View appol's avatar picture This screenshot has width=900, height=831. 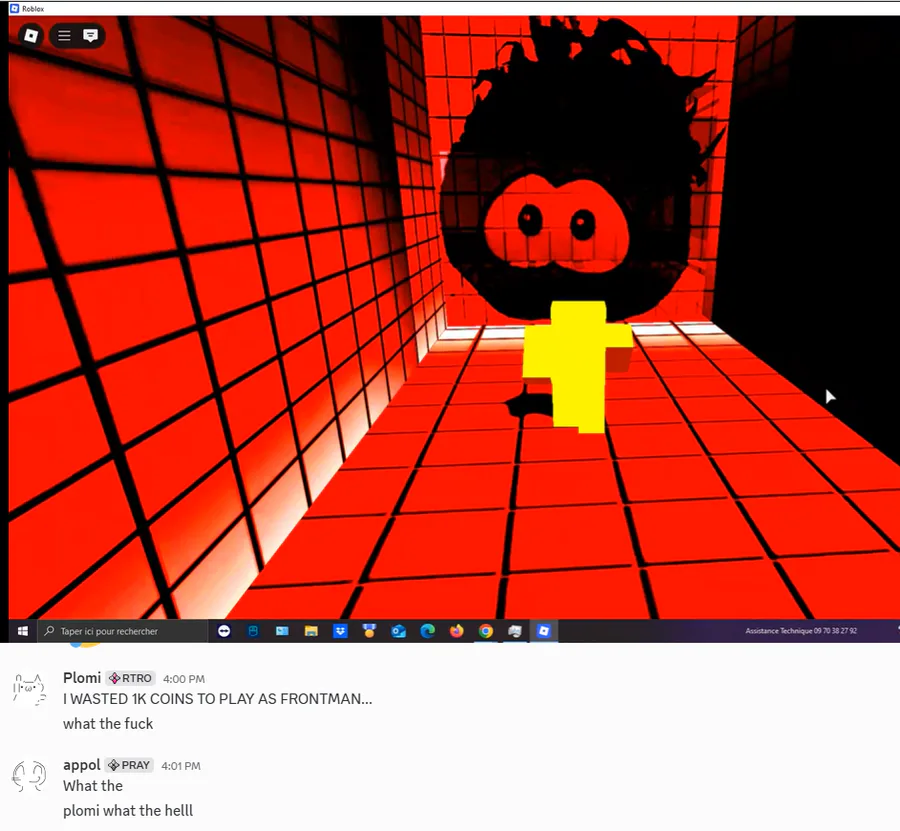[x=29, y=775]
